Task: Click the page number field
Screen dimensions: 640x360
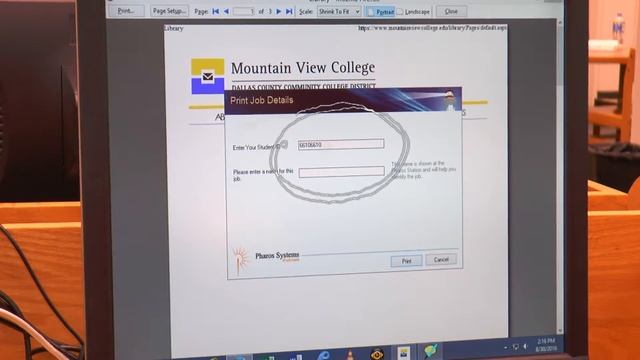Action: click(x=244, y=11)
